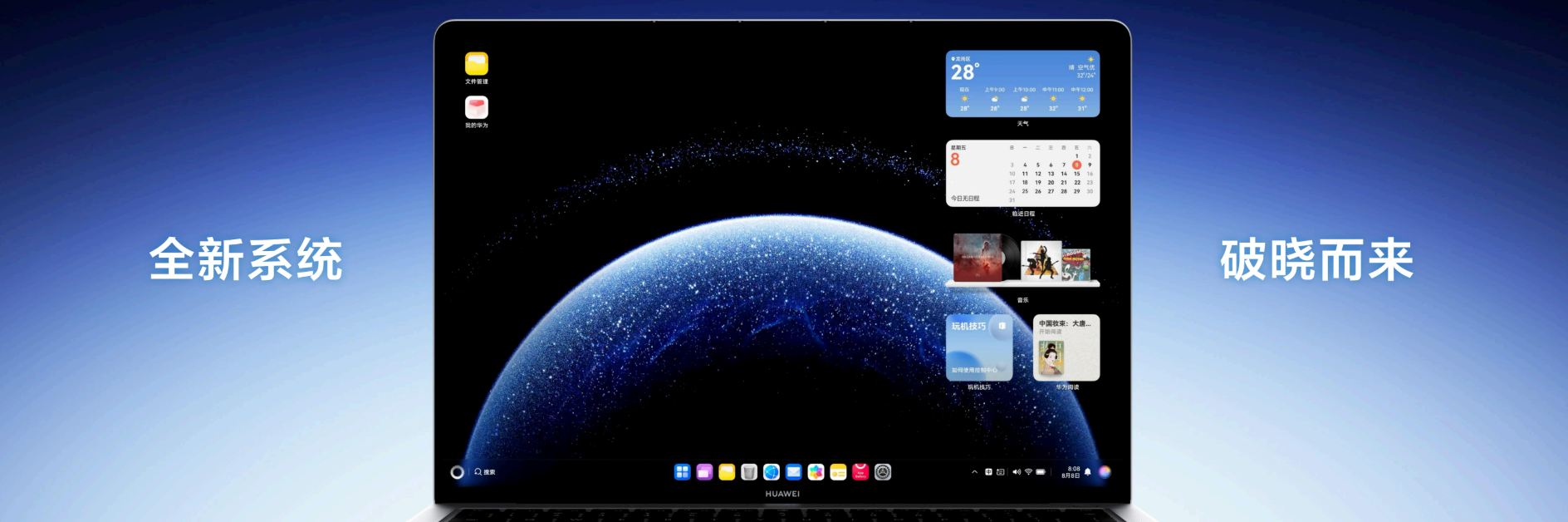Open the purple multi-window icon in dock
The height and width of the screenshot is (522, 1568).
(704, 472)
